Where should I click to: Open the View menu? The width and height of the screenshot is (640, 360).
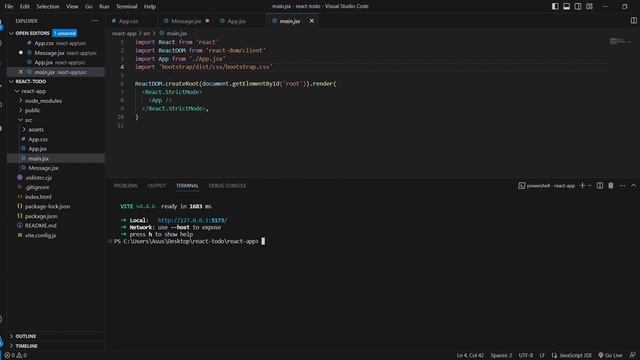(x=72, y=7)
